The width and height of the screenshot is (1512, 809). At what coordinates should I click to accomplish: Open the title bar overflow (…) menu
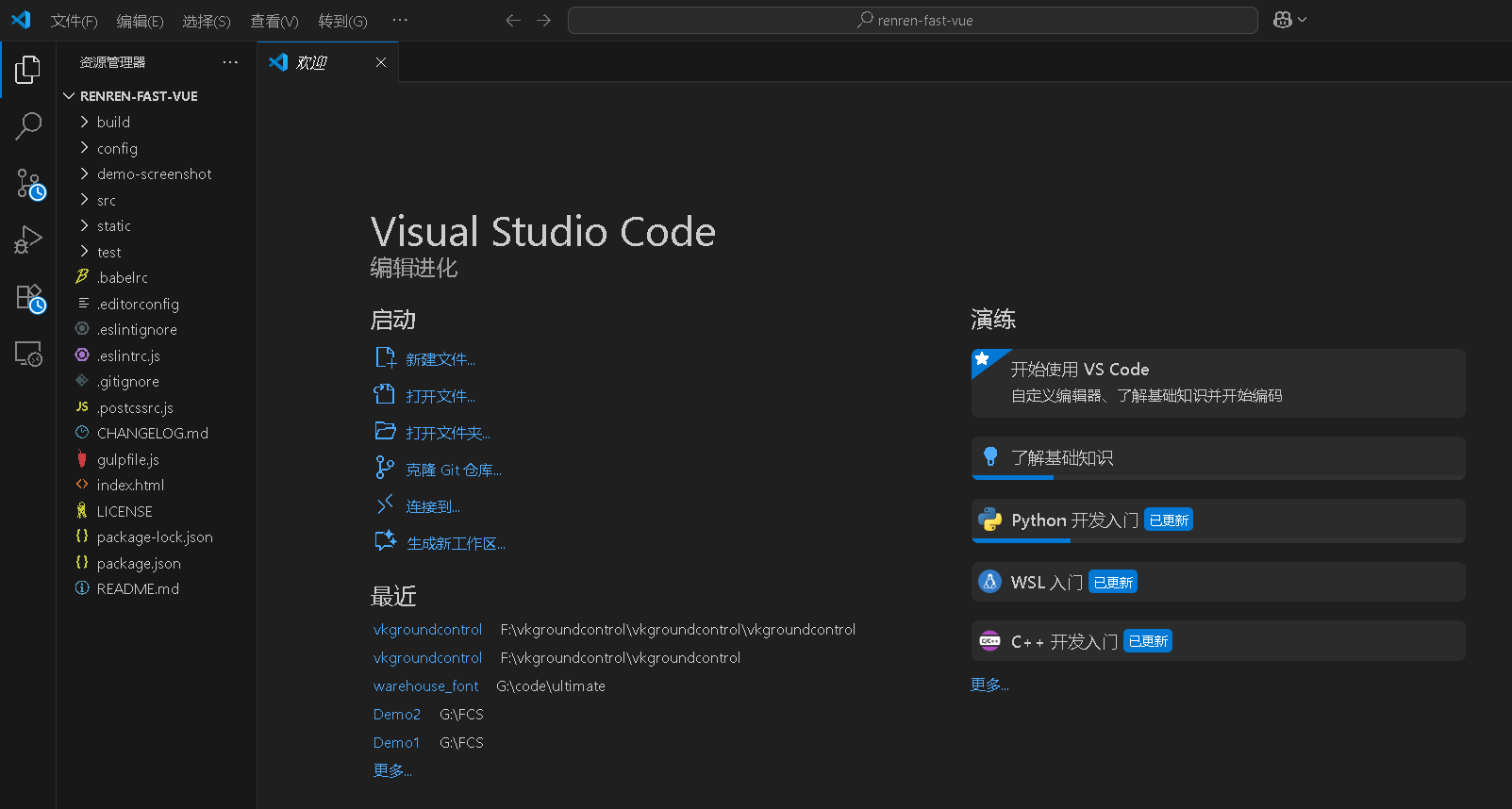400,20
